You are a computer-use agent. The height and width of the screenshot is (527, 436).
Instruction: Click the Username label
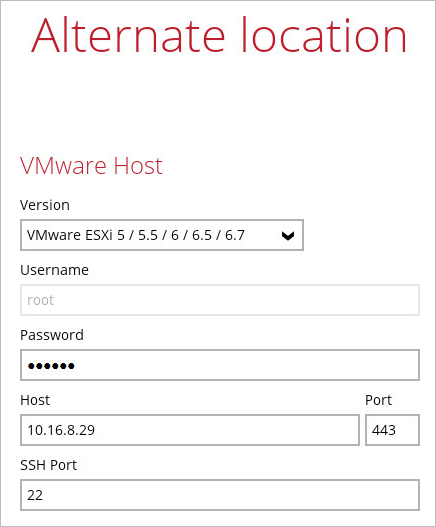(x=54, y=270)
